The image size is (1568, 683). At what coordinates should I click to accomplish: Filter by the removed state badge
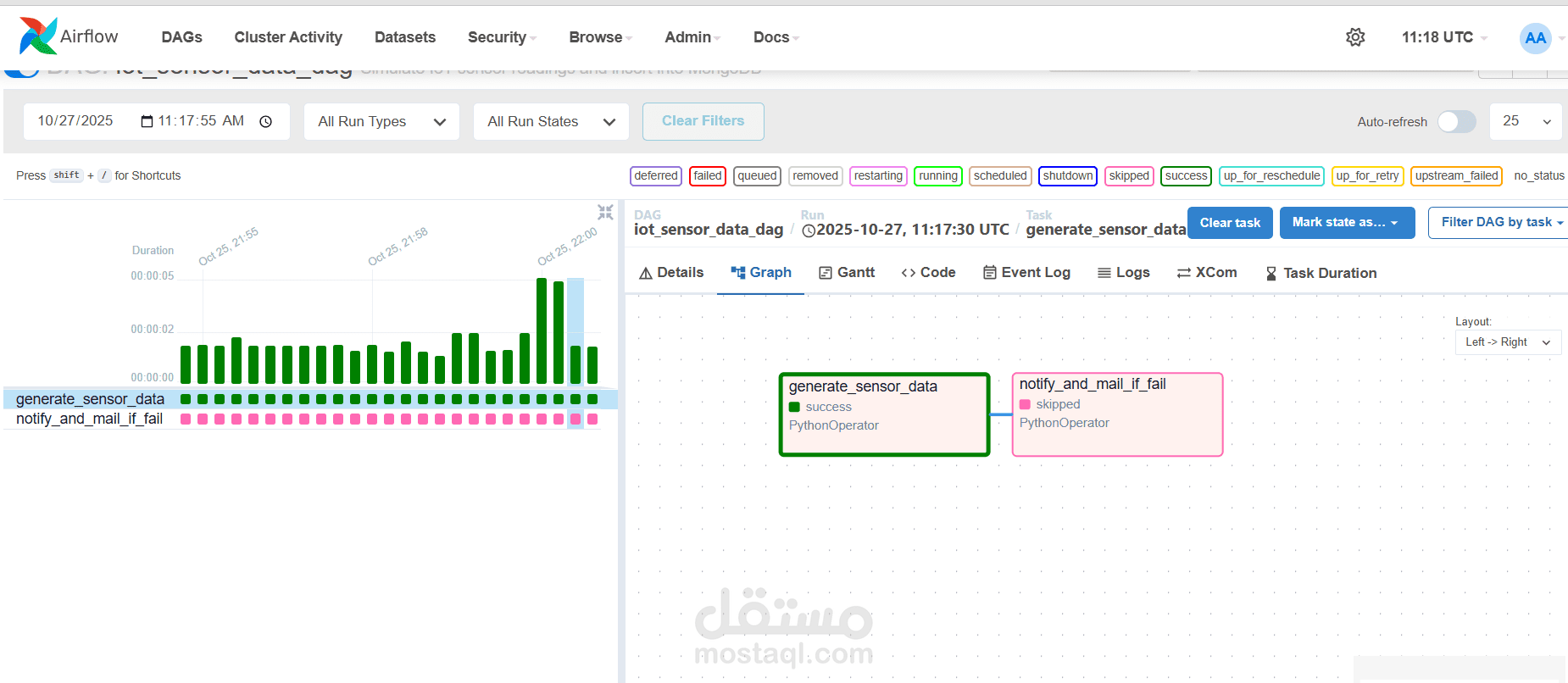[815, 175]
